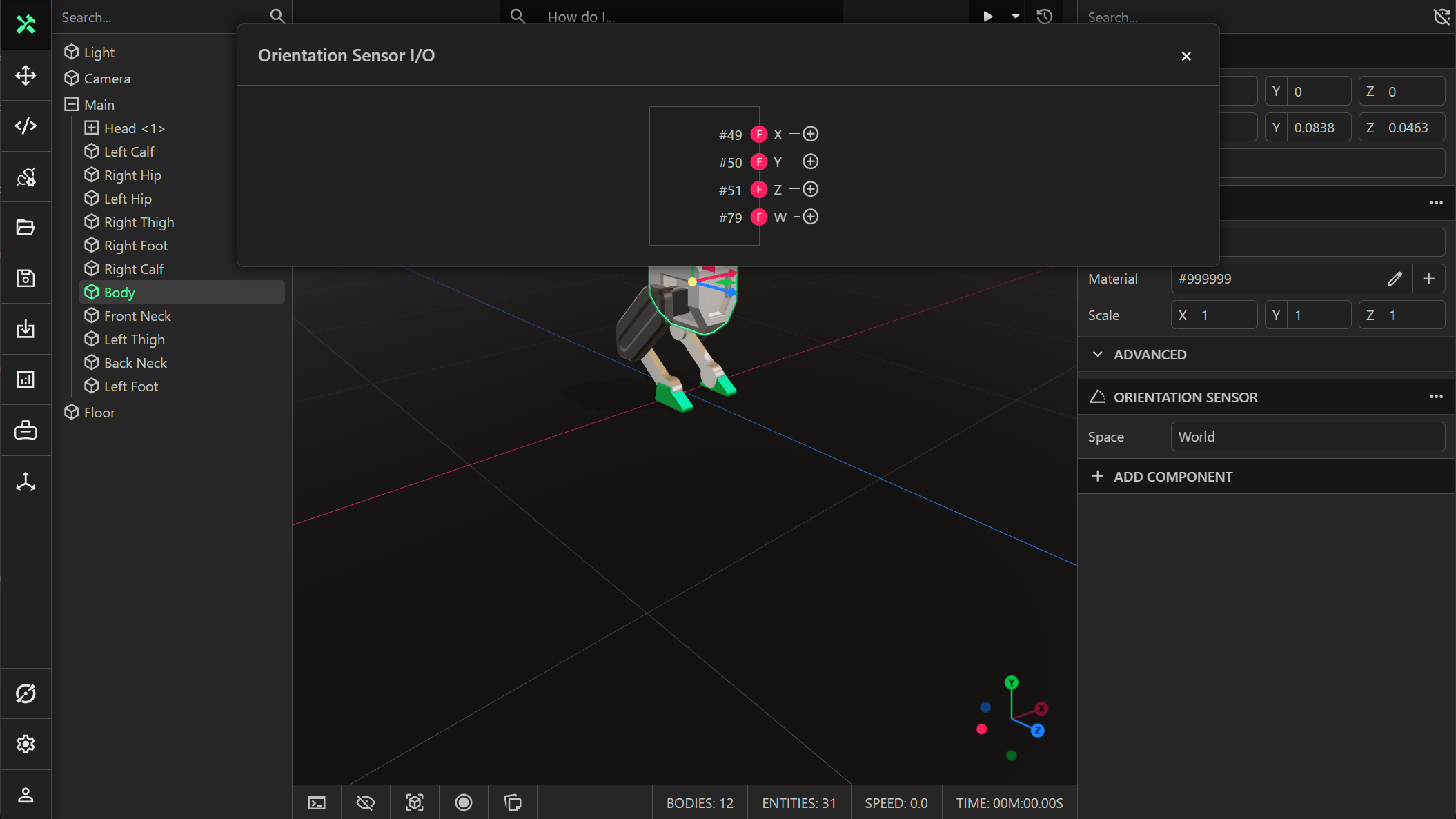Click the record button in bottom bar
This screenshot has width=1456, height=819.
click(464, 802)
